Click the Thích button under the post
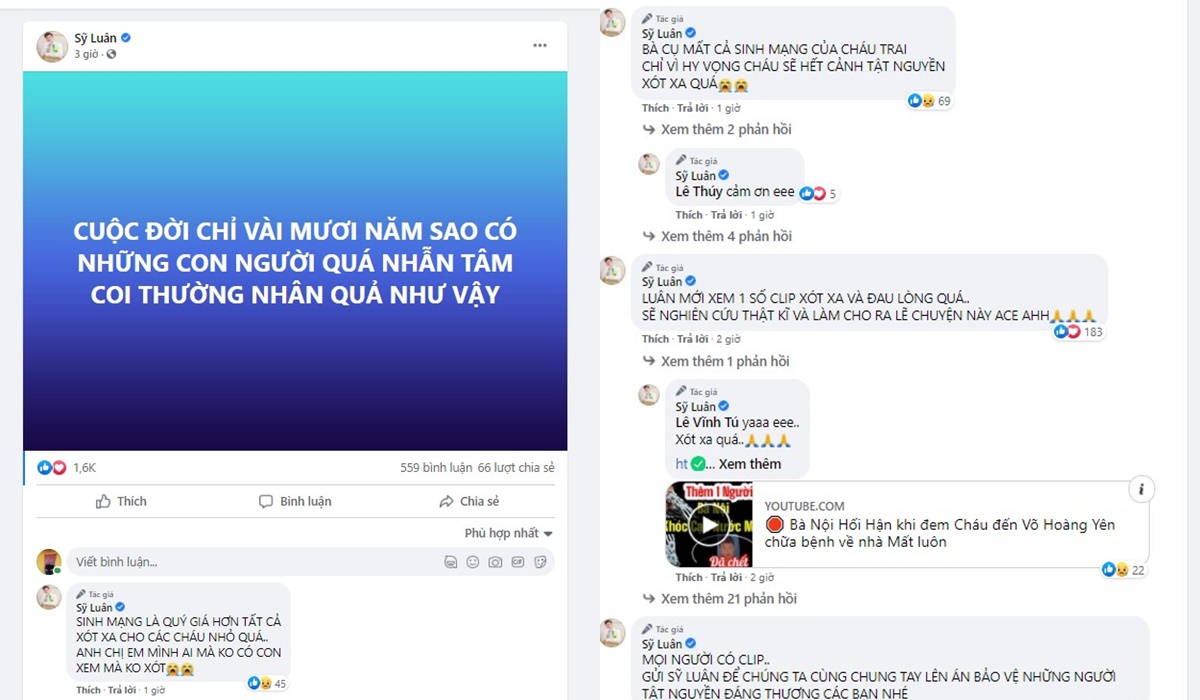The width and height of the screenshot is (1200, 700). tap(121, 502)
